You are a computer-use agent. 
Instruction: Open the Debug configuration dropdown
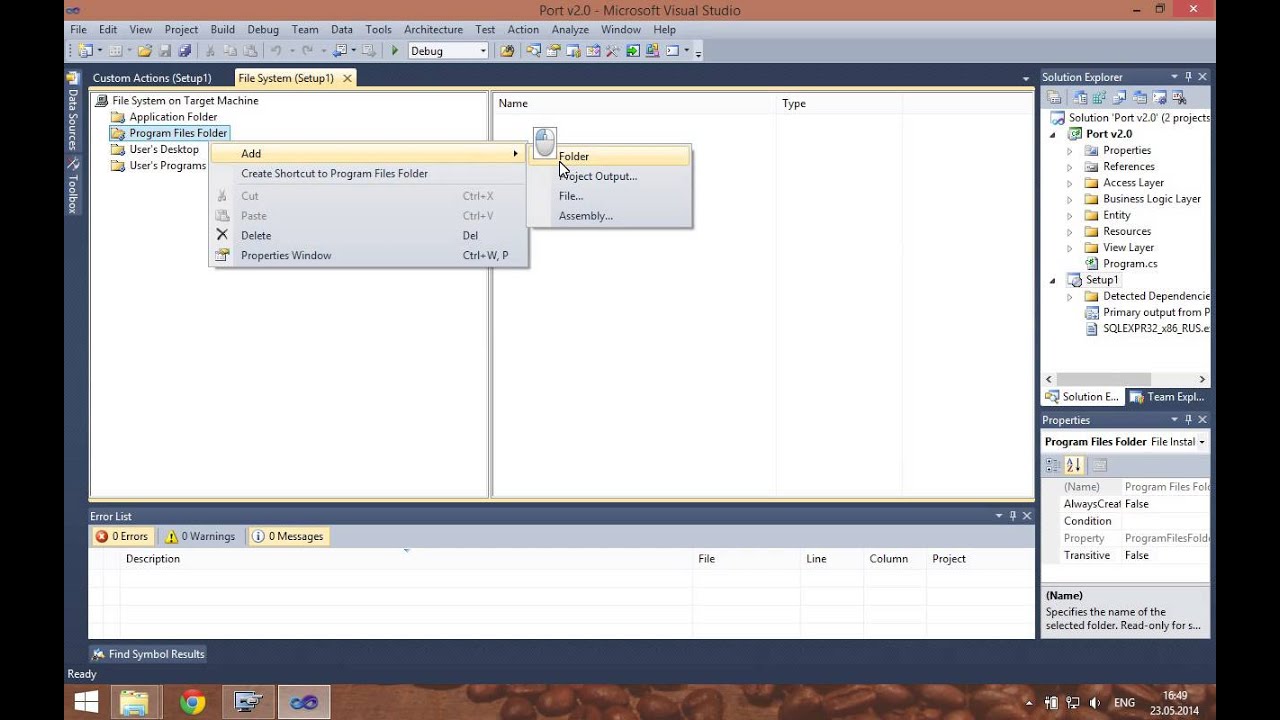[x=483, y=50]
